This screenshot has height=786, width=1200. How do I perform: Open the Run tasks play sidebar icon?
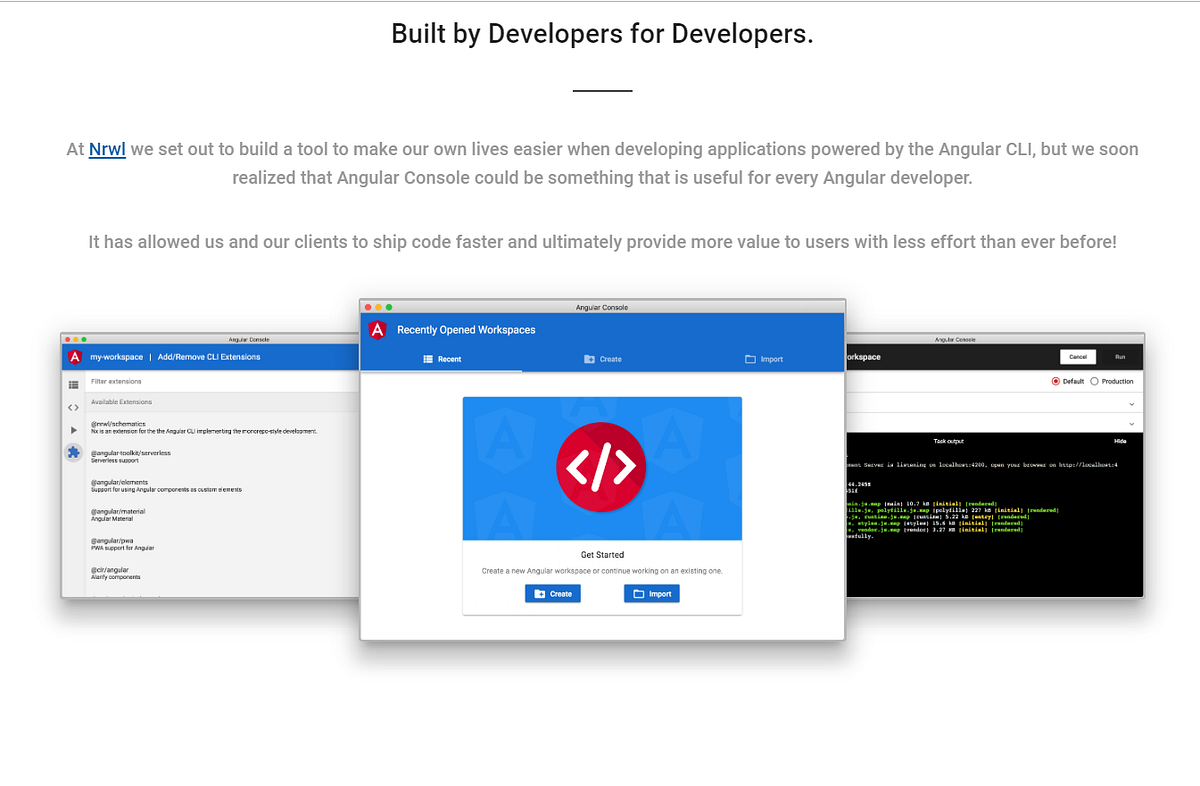point(73,430)
